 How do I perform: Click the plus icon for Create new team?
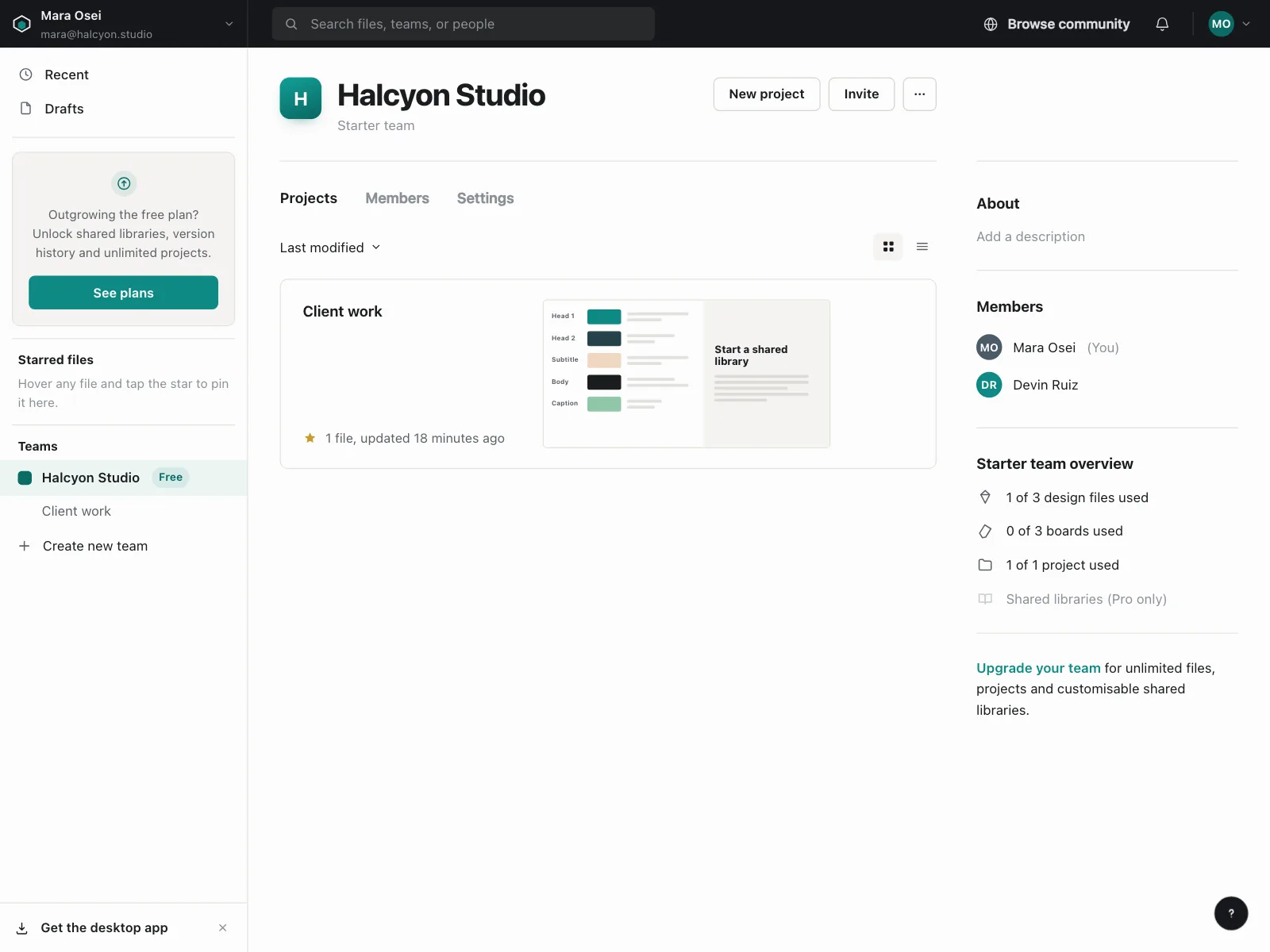[25, 546]
